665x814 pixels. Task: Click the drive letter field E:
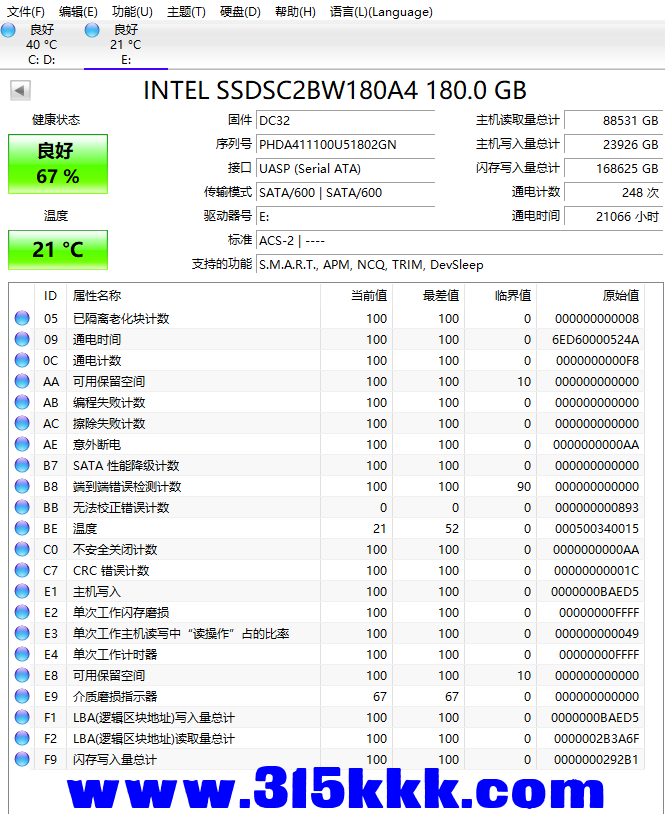click(345, 216)
